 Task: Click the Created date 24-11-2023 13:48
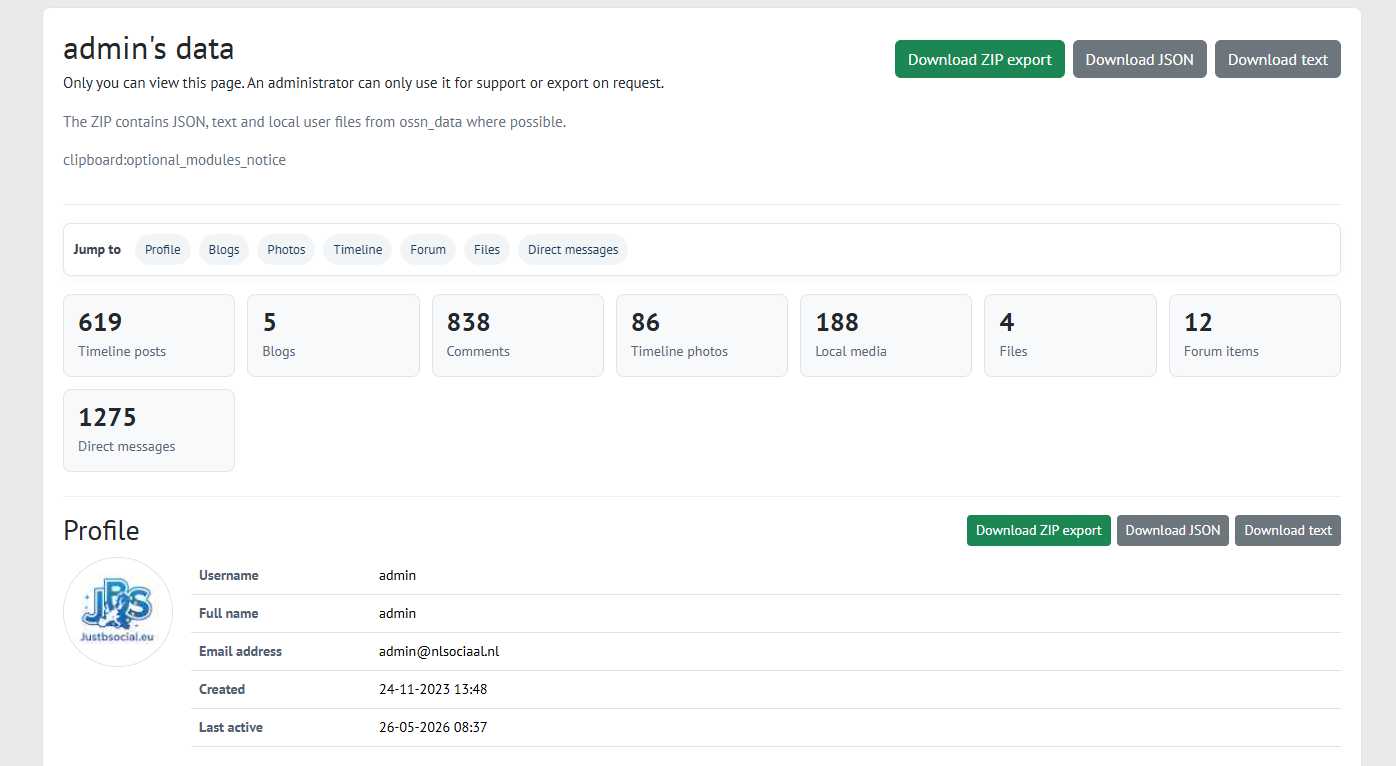(433, 689)
